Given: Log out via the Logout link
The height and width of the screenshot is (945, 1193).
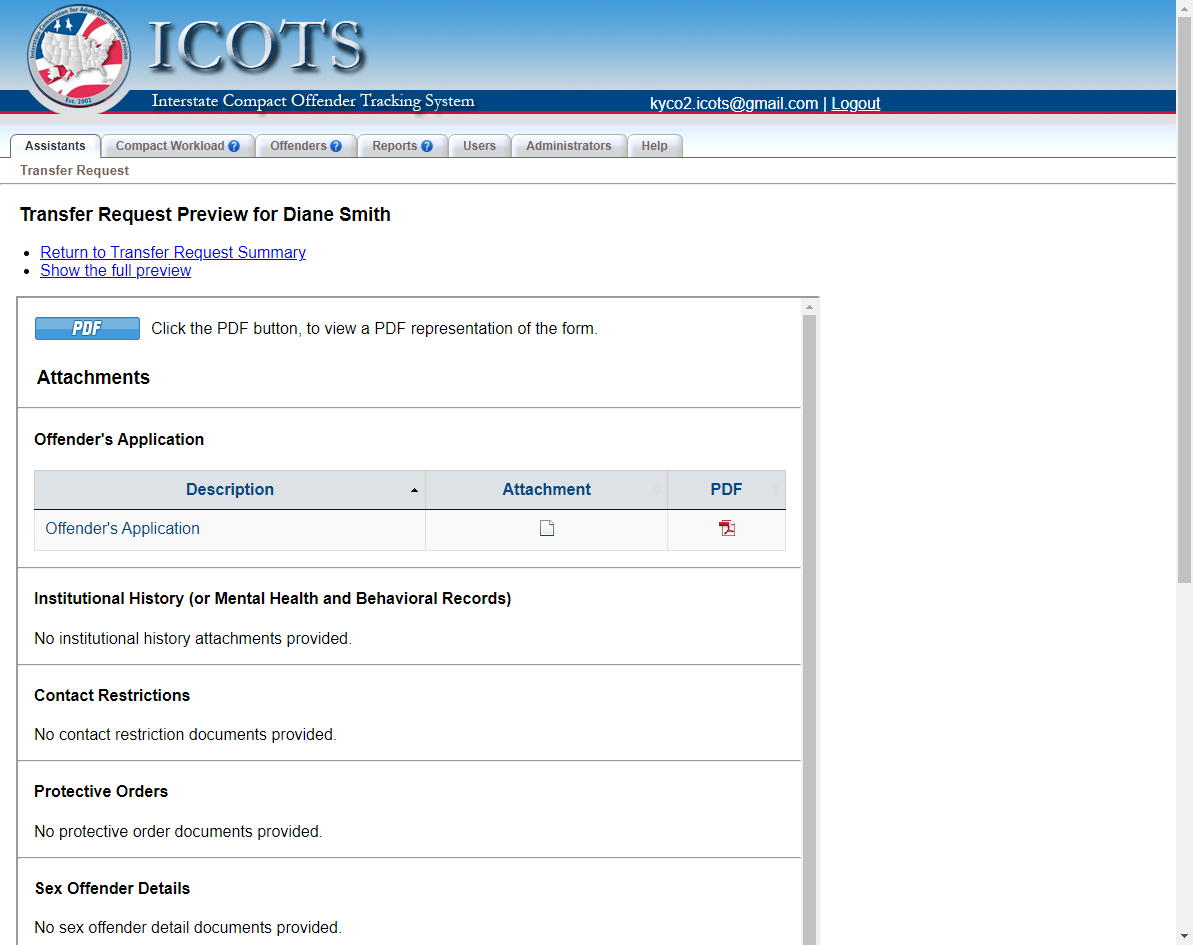Looking at the screenshot, I should [x=855, y=103].
